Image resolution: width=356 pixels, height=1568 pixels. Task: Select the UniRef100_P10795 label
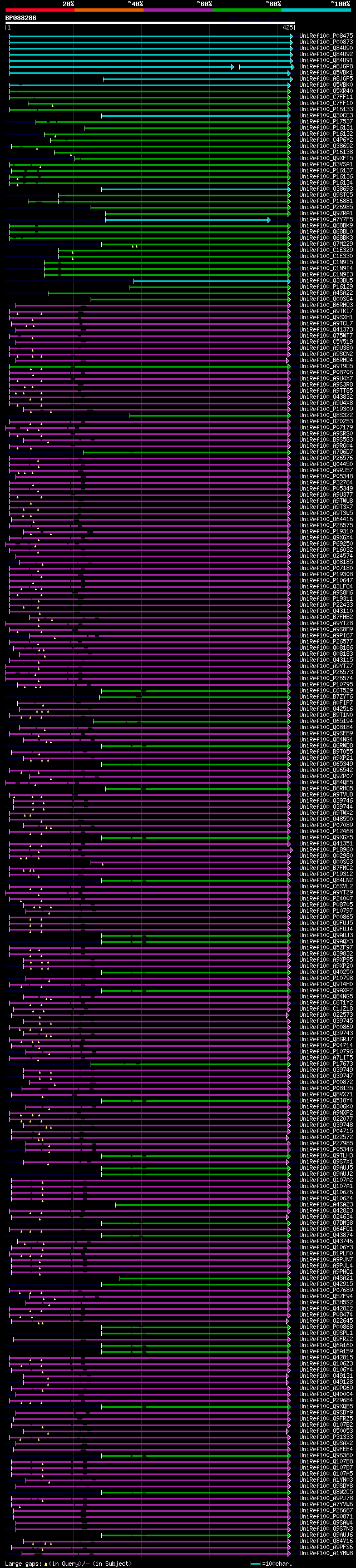[326, 684]
